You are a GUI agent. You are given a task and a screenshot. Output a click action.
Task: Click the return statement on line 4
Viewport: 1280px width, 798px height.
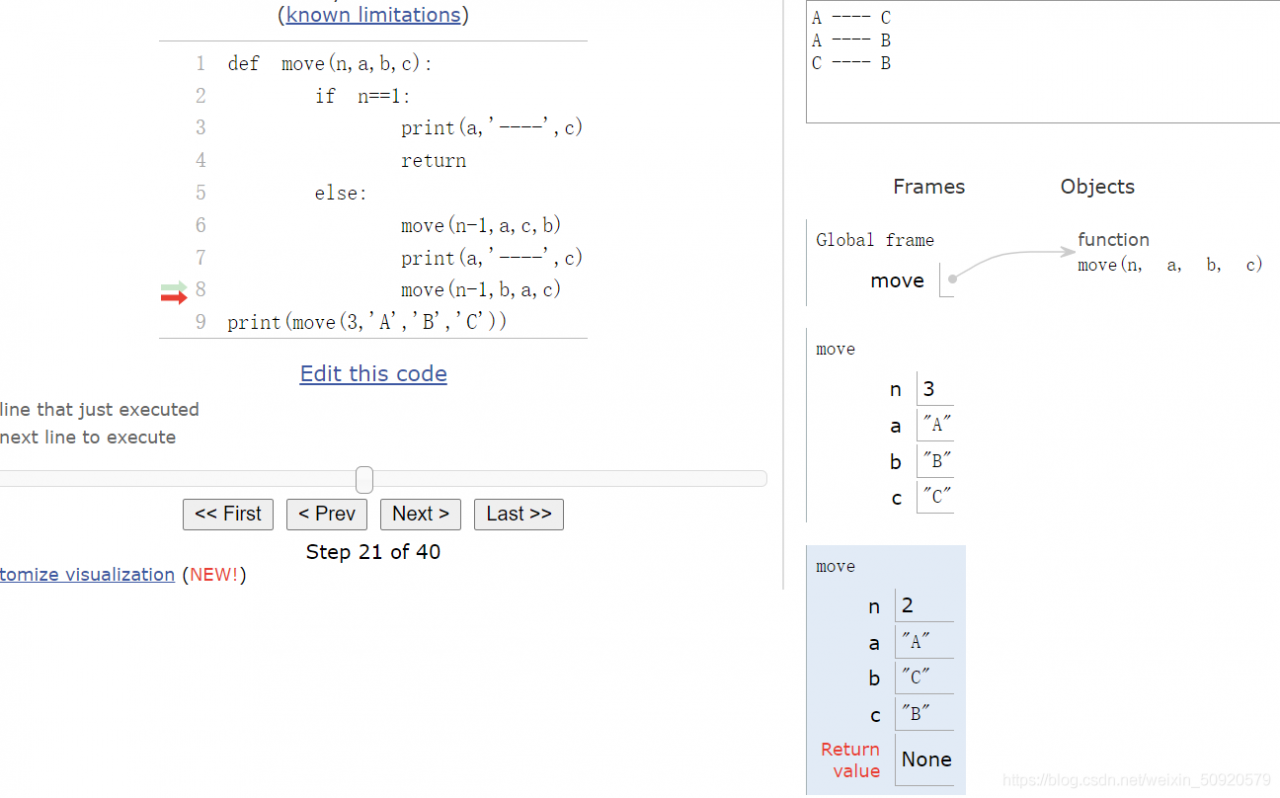point(434,161)
